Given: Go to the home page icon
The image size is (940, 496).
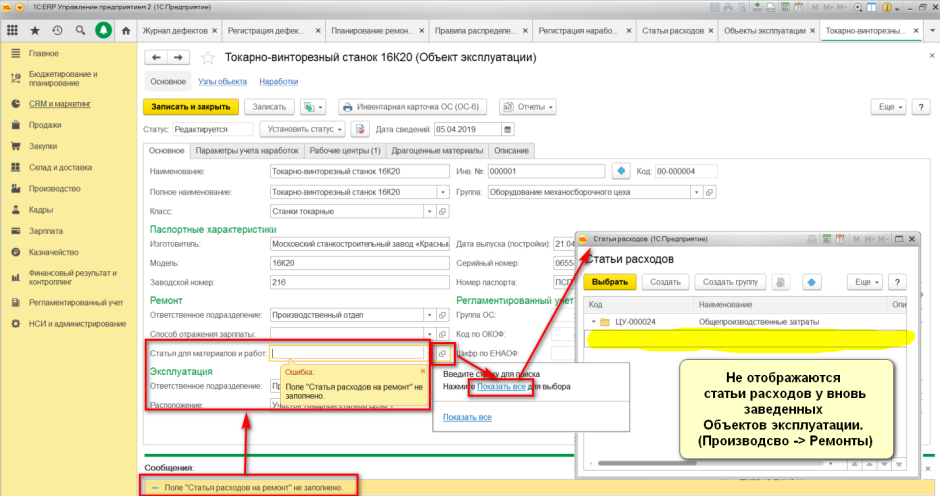Looking at the screenshot, I should [125, 30].
